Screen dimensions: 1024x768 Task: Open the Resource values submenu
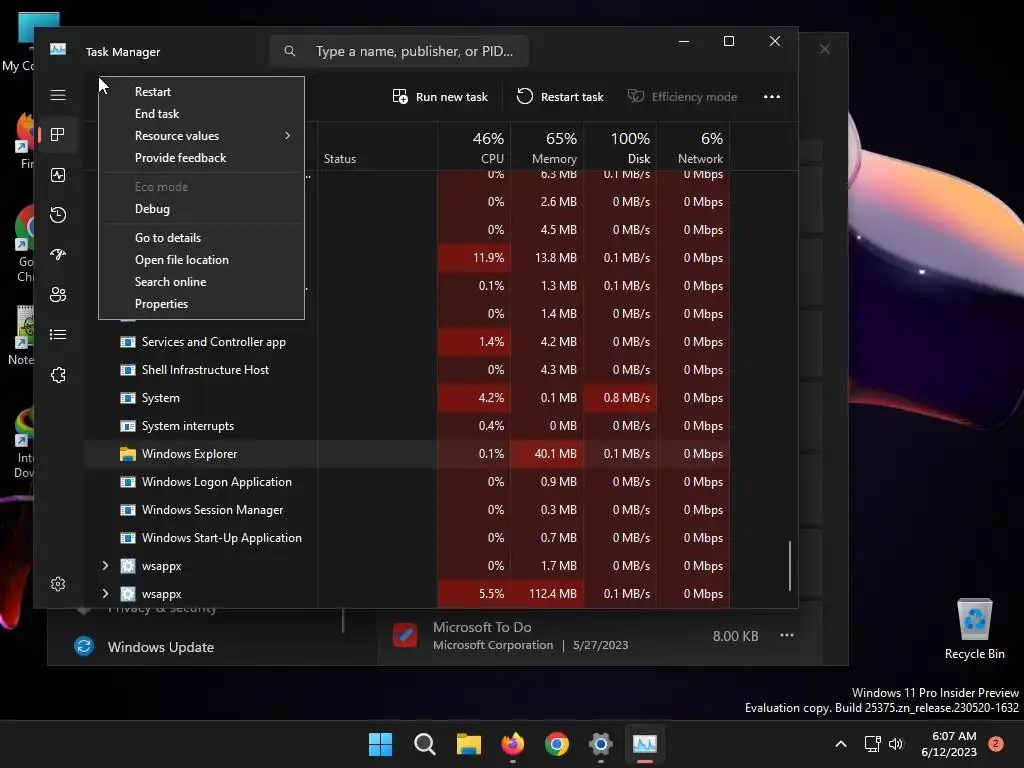201,136
